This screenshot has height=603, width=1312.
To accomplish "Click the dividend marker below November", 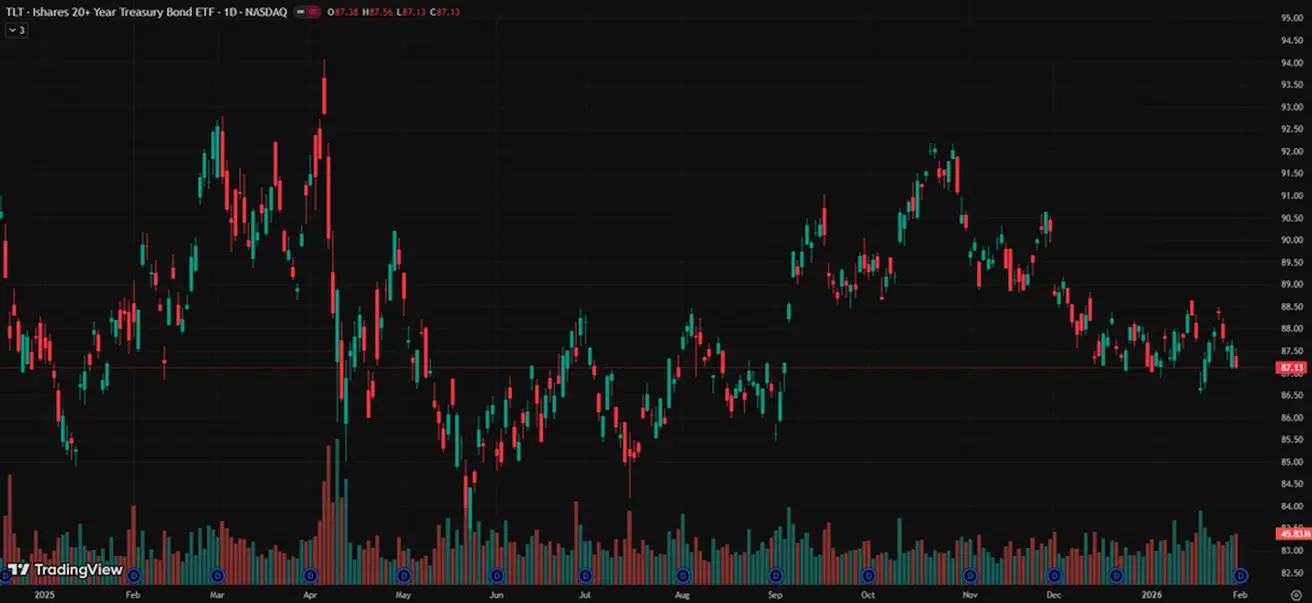I will (969, 575).
